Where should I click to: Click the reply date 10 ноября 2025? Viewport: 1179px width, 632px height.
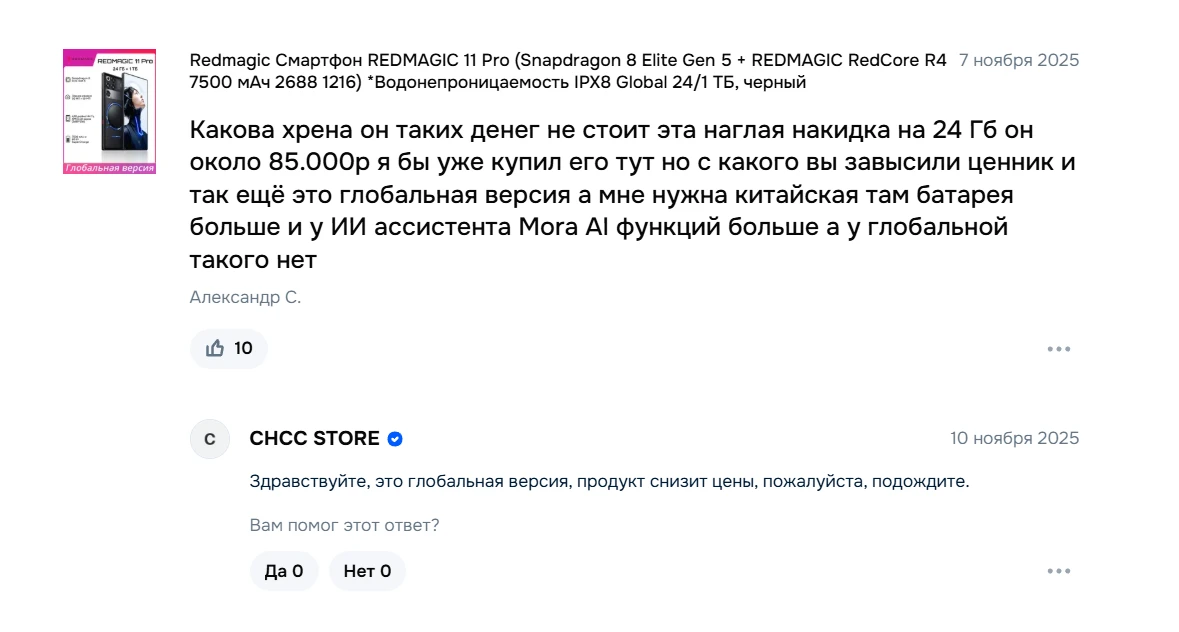point(1014,439)
